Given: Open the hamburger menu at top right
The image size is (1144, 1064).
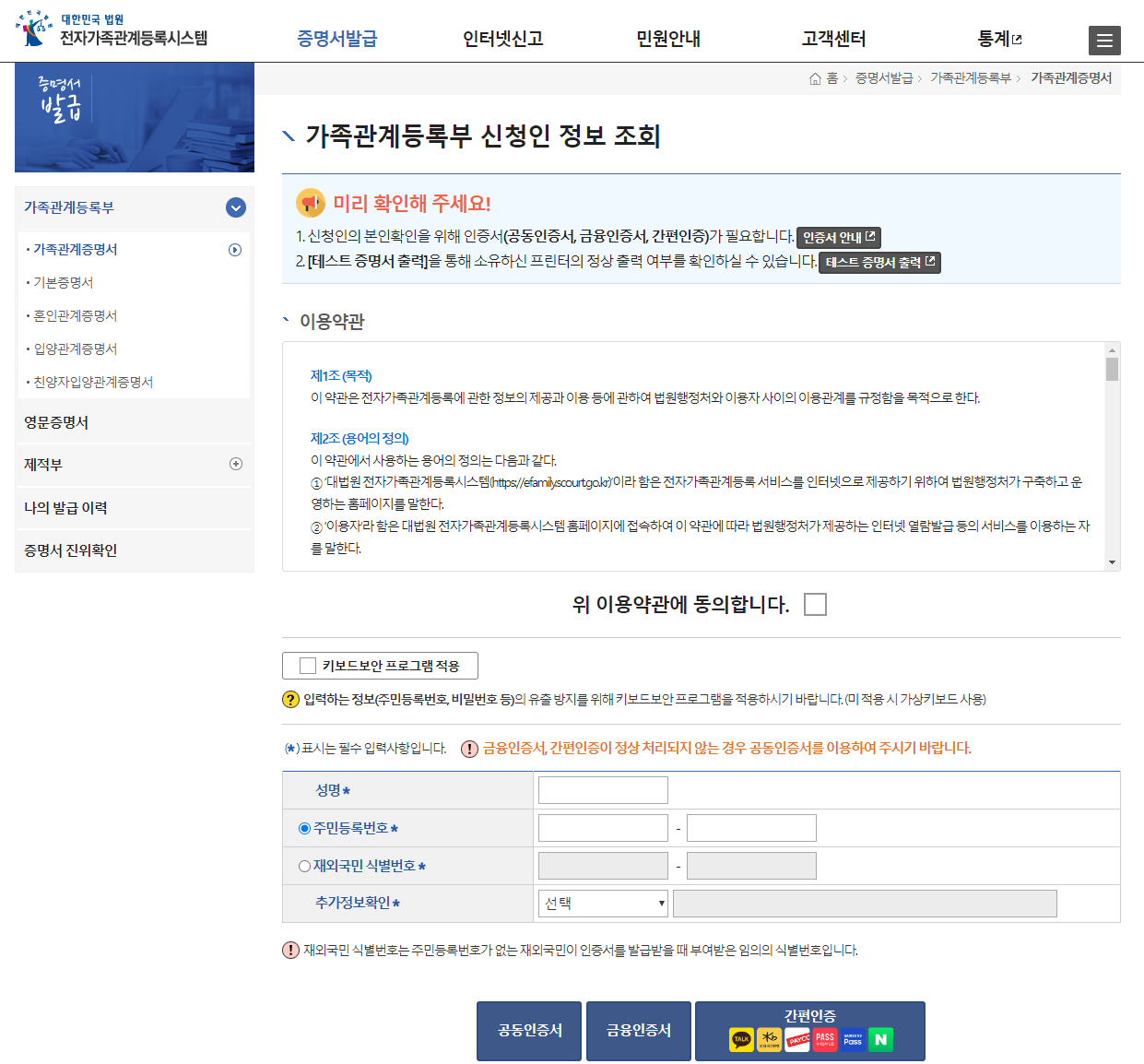Looking at the screenshot, I should (x=1104, y=40).
